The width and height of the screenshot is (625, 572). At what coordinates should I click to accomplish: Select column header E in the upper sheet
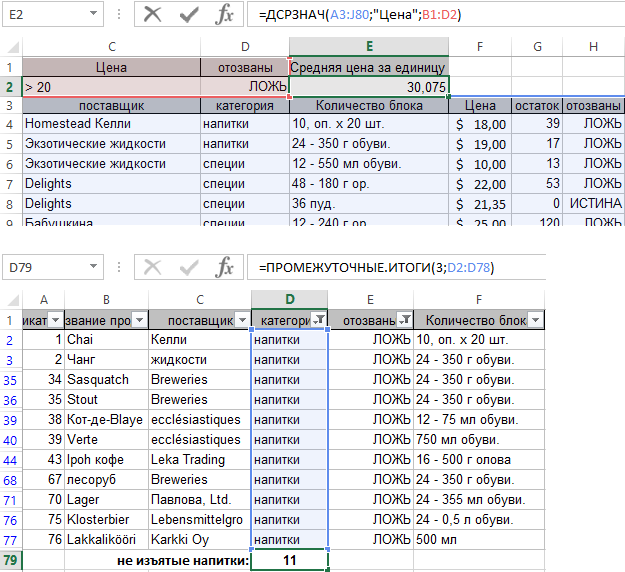369,46
